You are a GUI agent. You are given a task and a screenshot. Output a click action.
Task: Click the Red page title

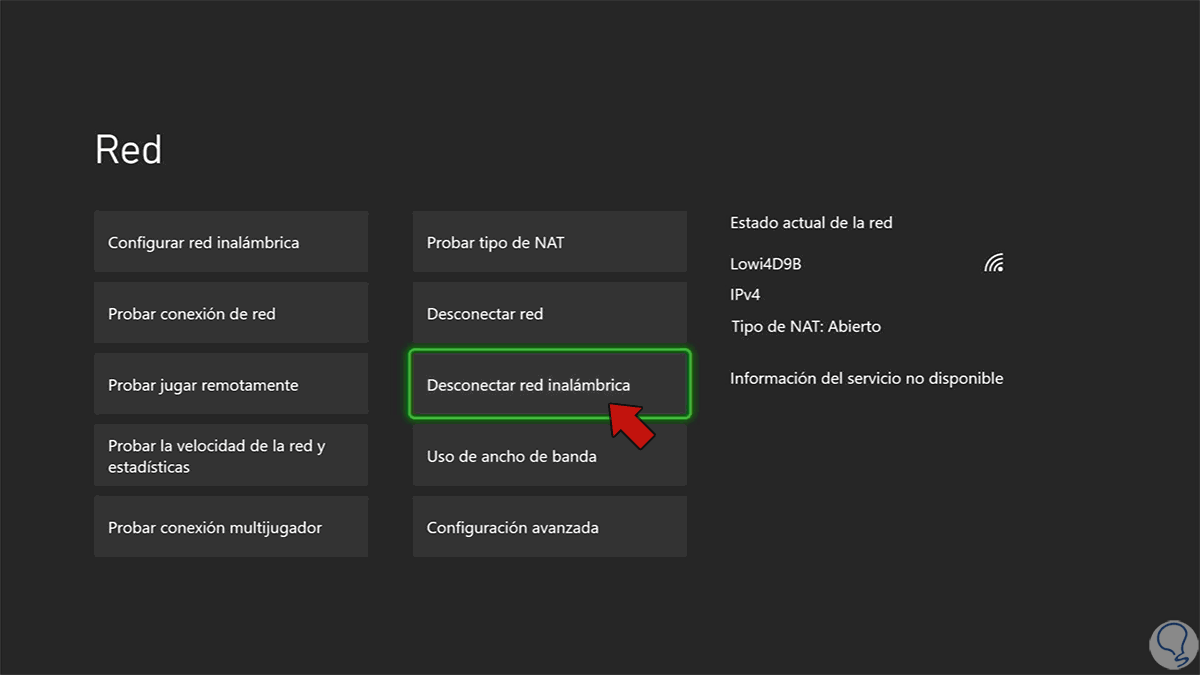[128, 150]
